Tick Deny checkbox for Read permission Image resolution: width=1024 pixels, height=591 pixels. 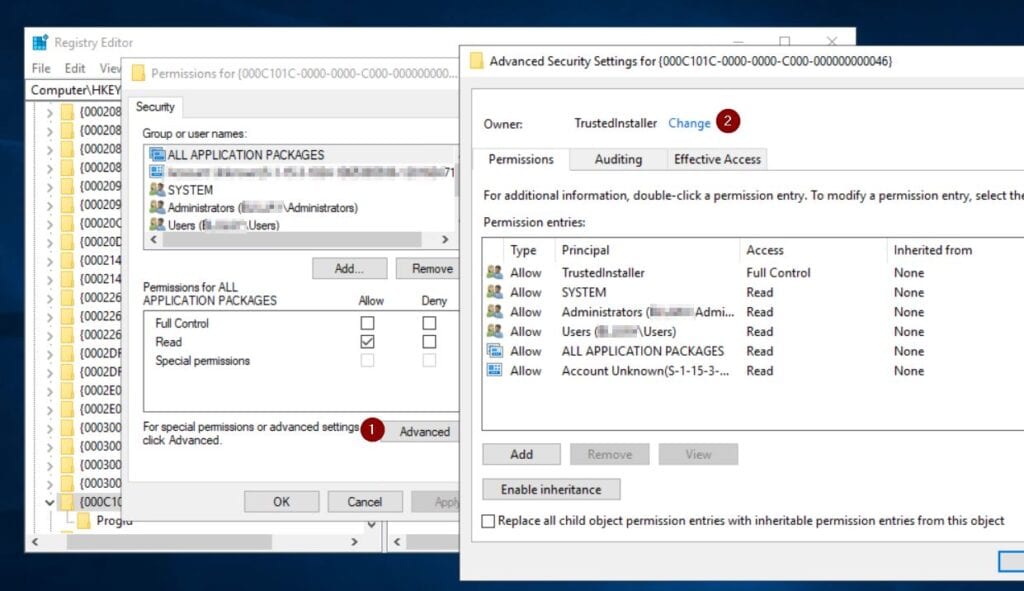[x=429, y=342]
